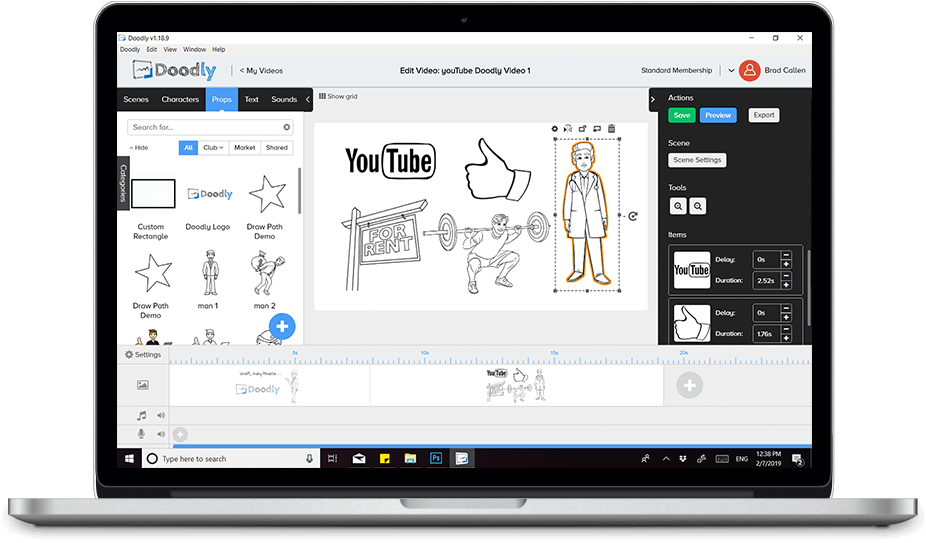Open membership dropdown arrow

click(x=731, y=70)
